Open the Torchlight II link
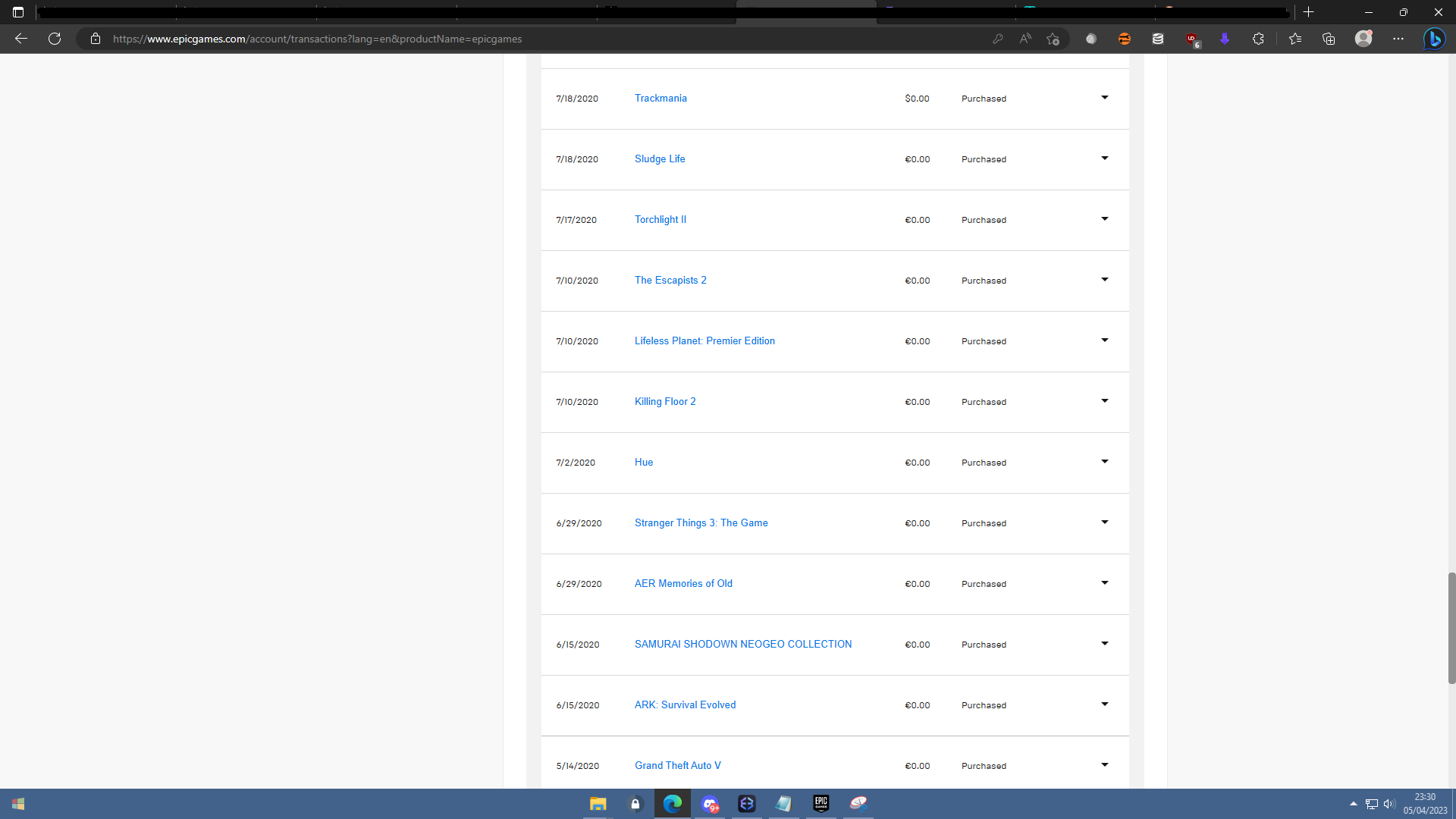The image size is (1456, 819). pos(661,220)
